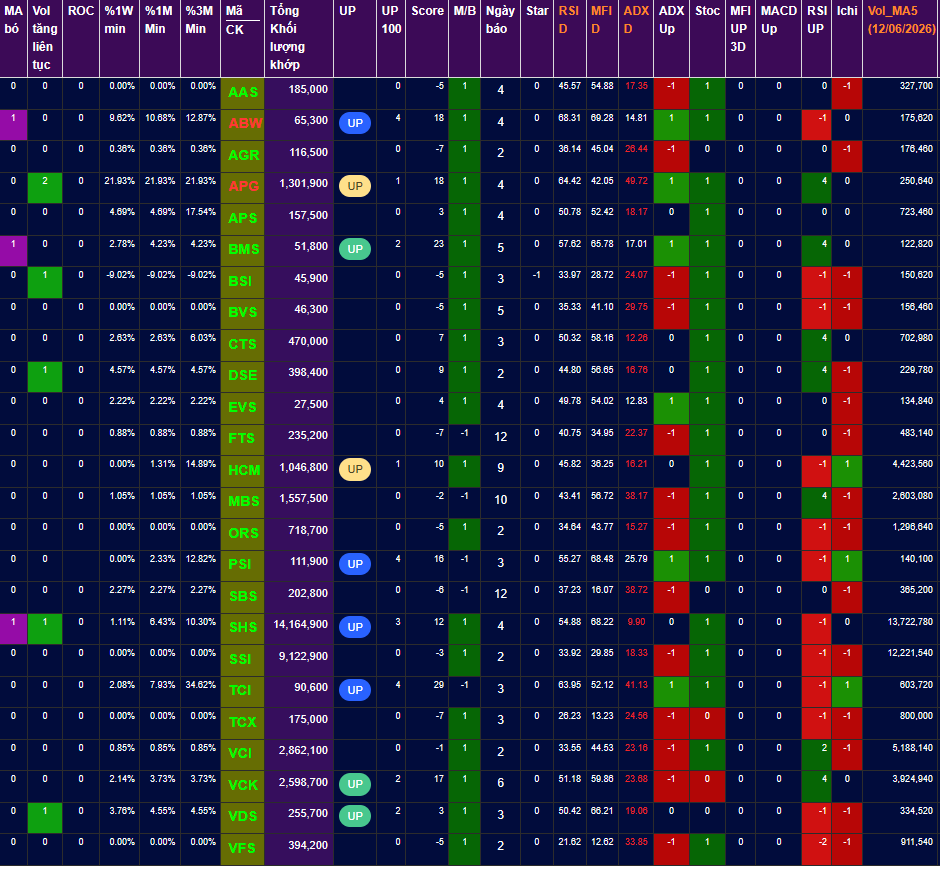
Task: Click the yellow UP badge for APG
Action: tap(355, 186)
